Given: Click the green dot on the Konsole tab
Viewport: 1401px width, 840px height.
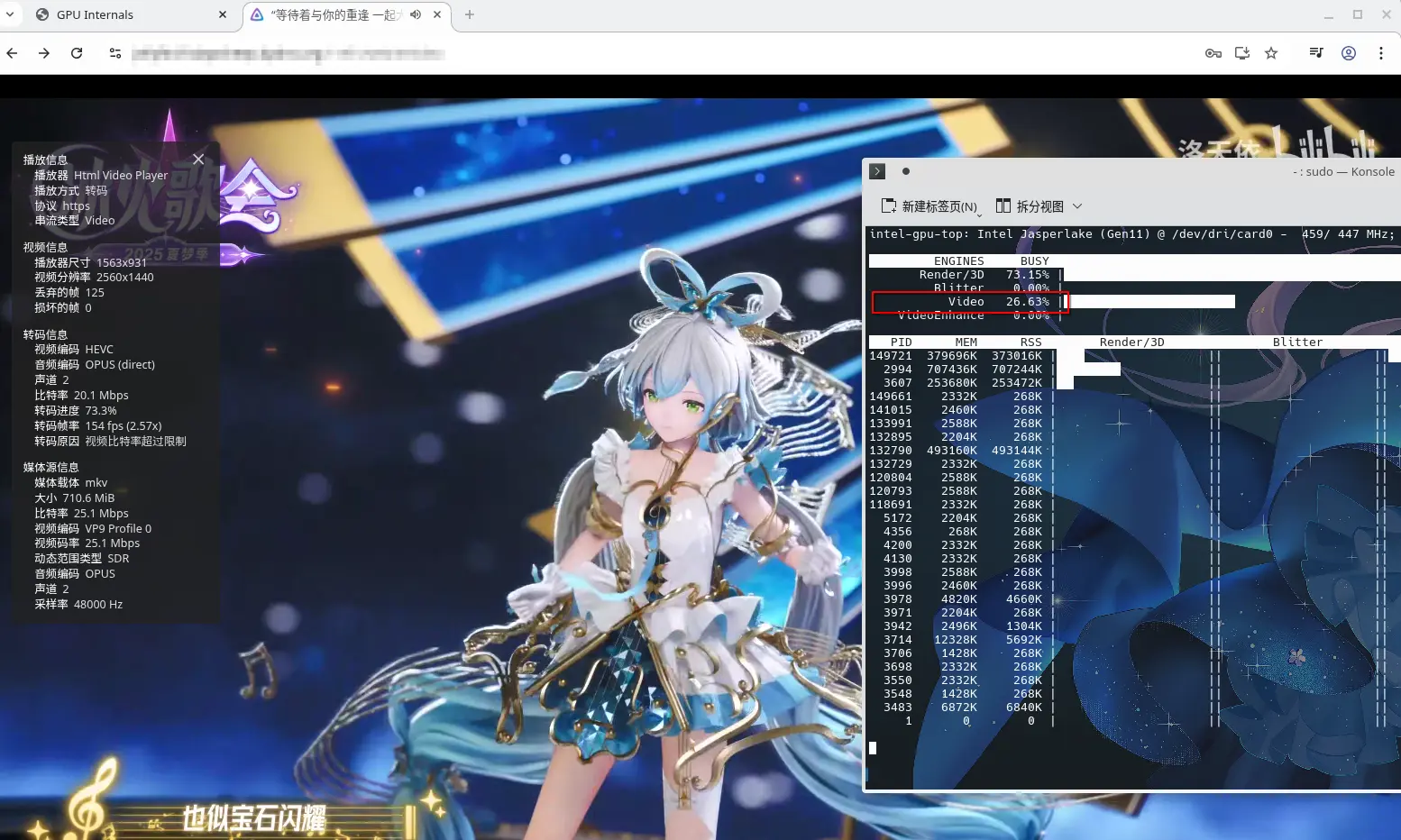Looking at the screenshot, I should (x=906, y=171).
